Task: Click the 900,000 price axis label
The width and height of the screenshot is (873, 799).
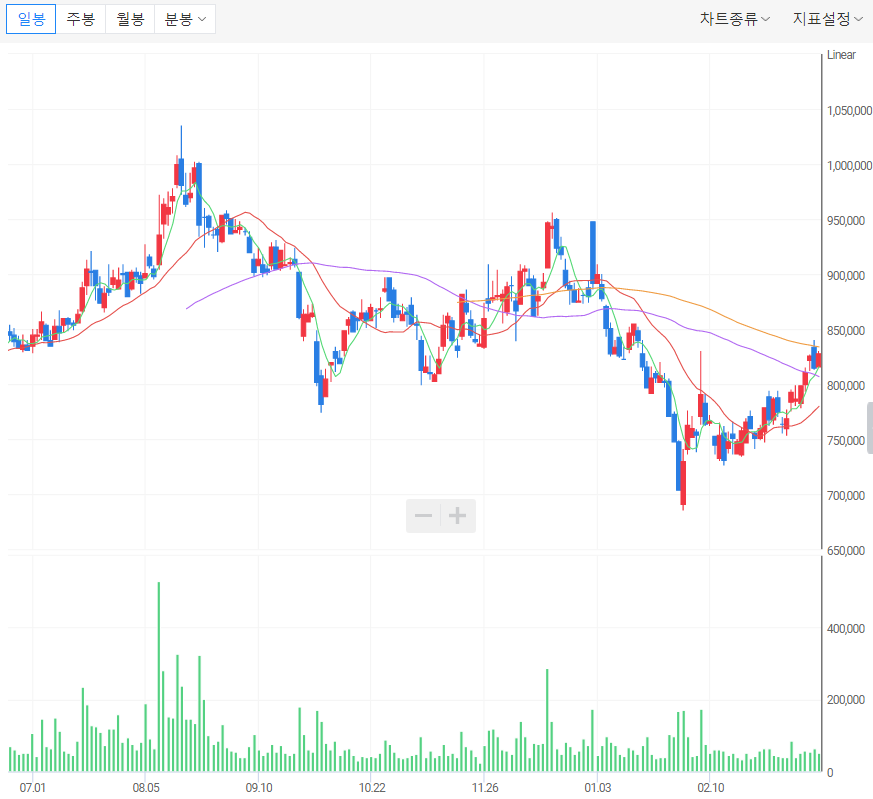Action: 846,276
